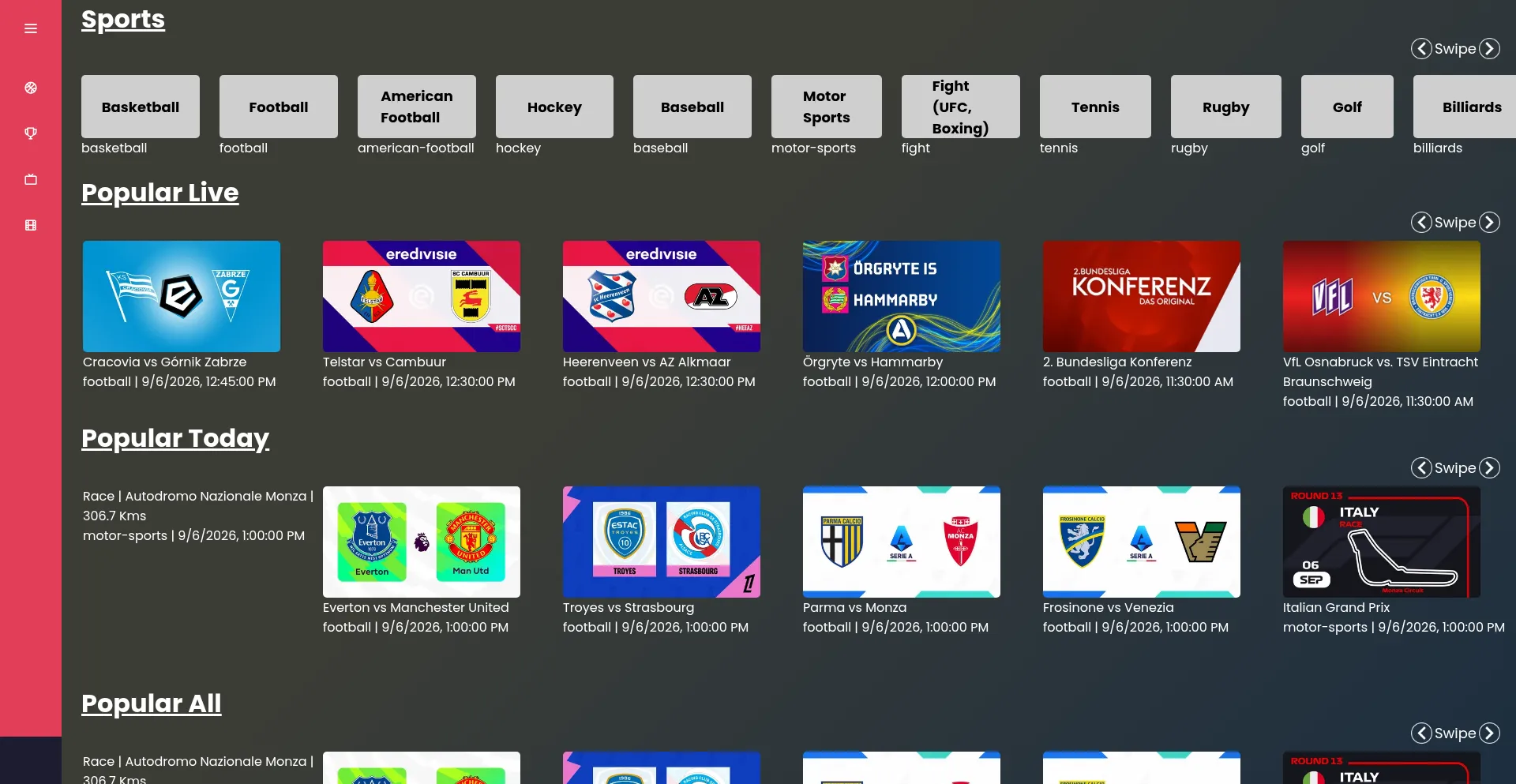Open the Heerenveen vs AZ Alkmaar thumbnail
Viewport: 1516px width, 784px height.
tap(662, 296)
